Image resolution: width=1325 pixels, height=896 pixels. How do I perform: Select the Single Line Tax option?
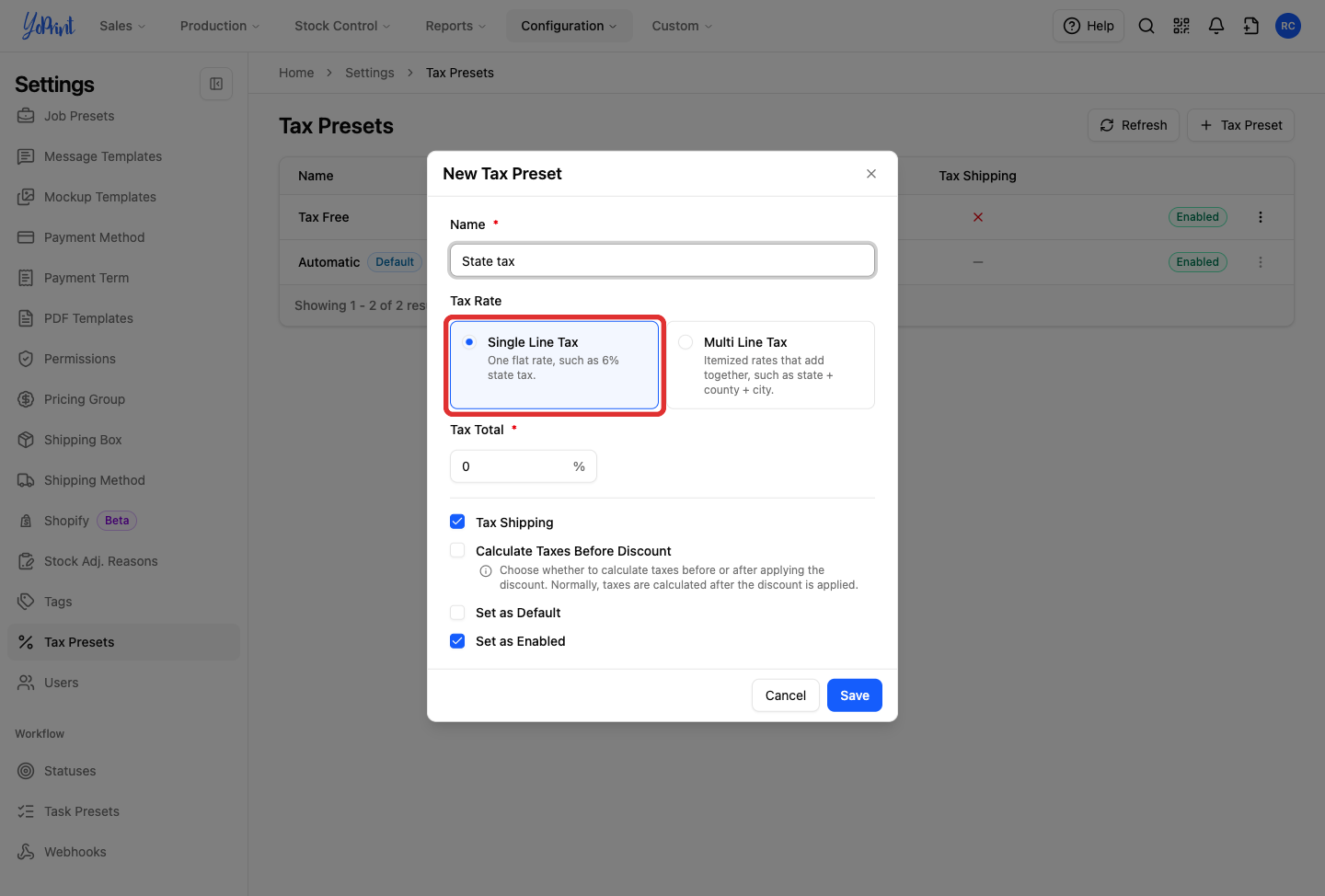(x=555, y=365)
